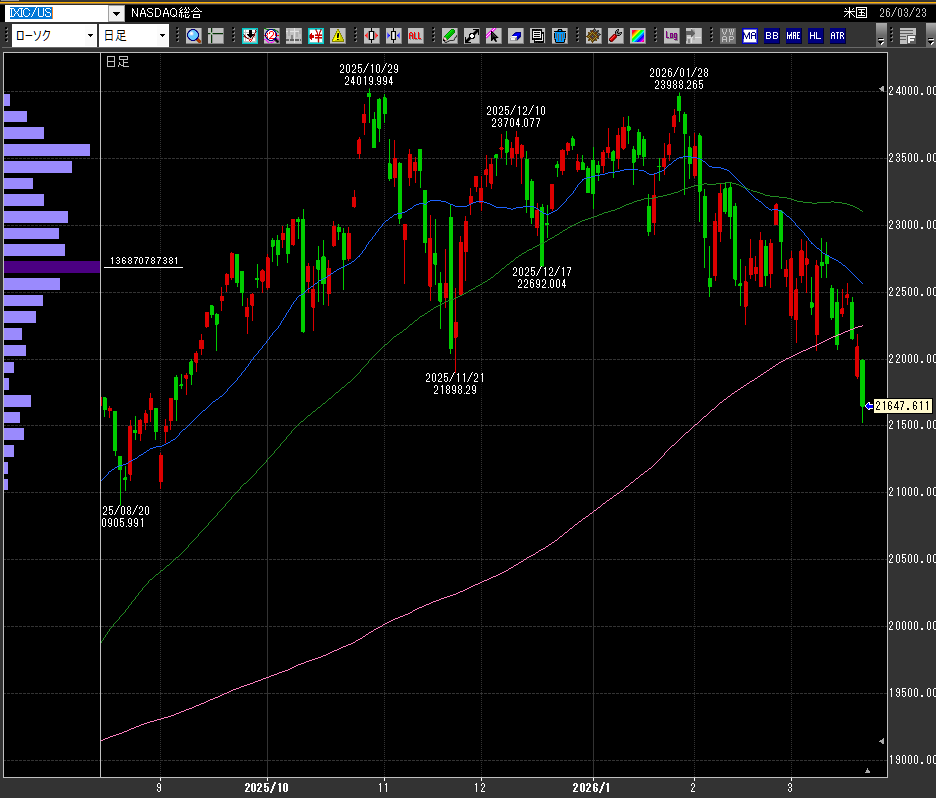The width and height of the screenshot is (936, 798).
Task: Open the symbol code dropdown arrow
Action: click(x=116, y=13)
